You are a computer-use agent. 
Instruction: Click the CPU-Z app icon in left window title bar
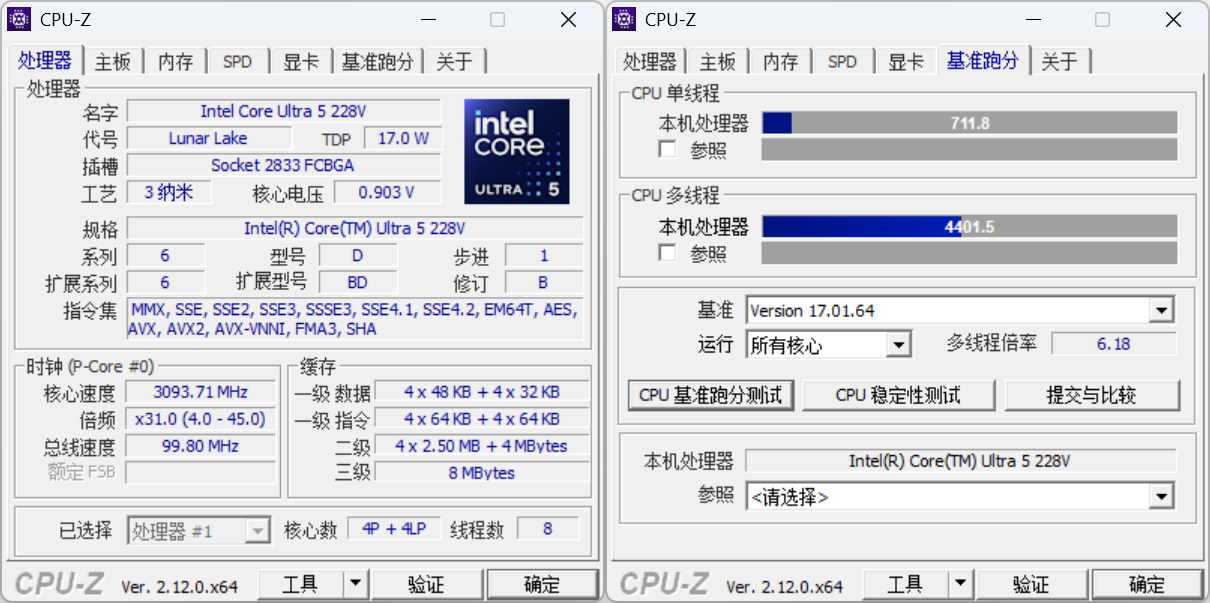point(19,19)
